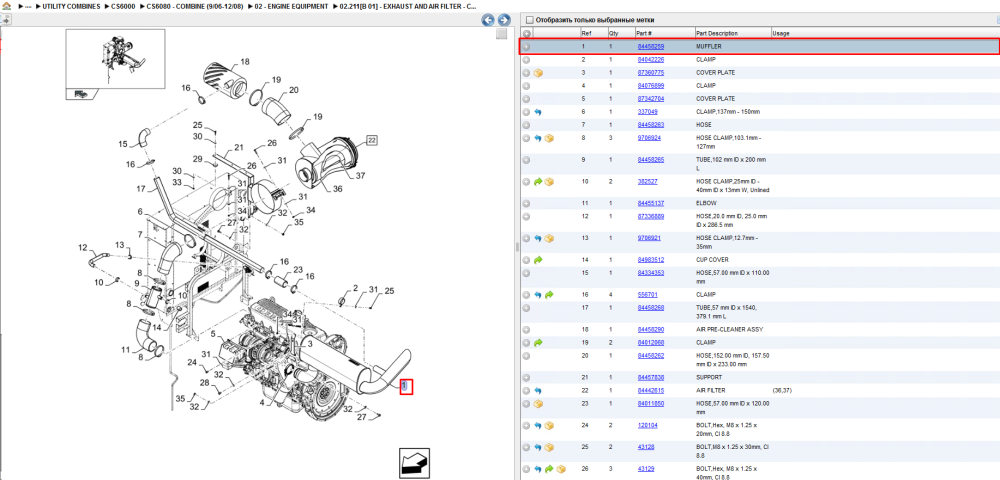
Task: Select callout 17 on the diagram
Action: pos(142,189)
